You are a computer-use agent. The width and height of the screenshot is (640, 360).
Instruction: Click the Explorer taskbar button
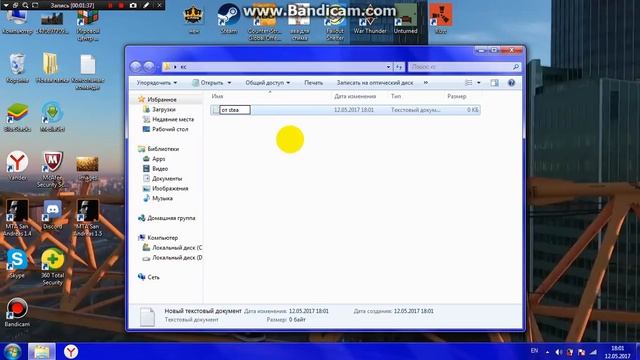pyautogui.click(x=42, y=351)
